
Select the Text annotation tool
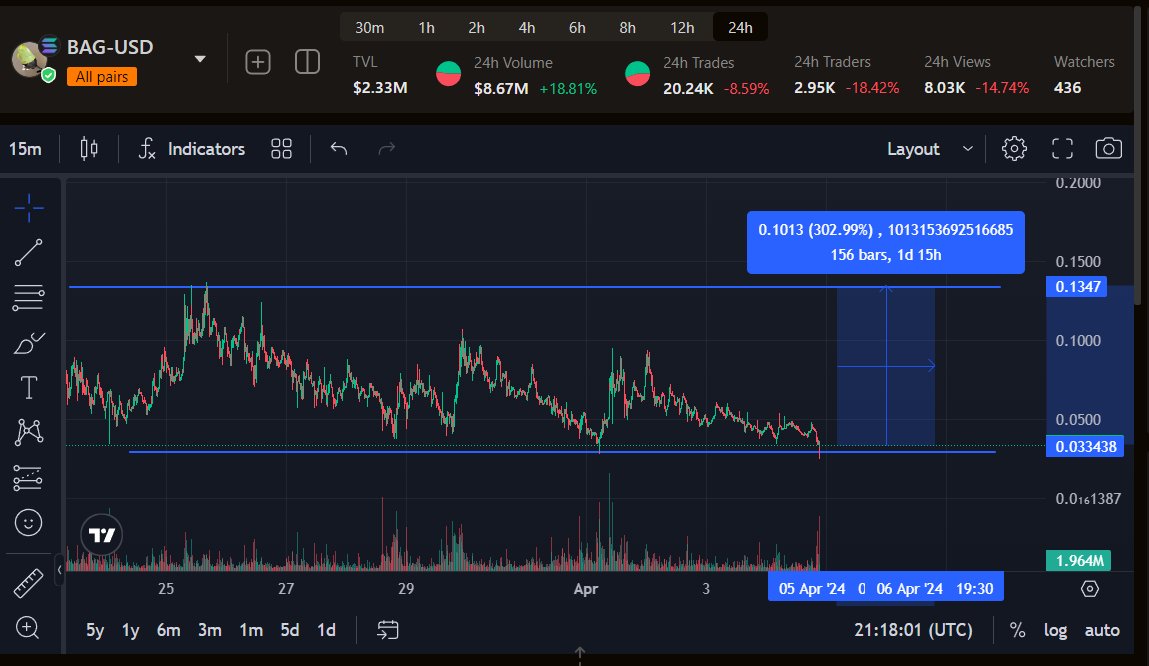[x=29, y=388]
